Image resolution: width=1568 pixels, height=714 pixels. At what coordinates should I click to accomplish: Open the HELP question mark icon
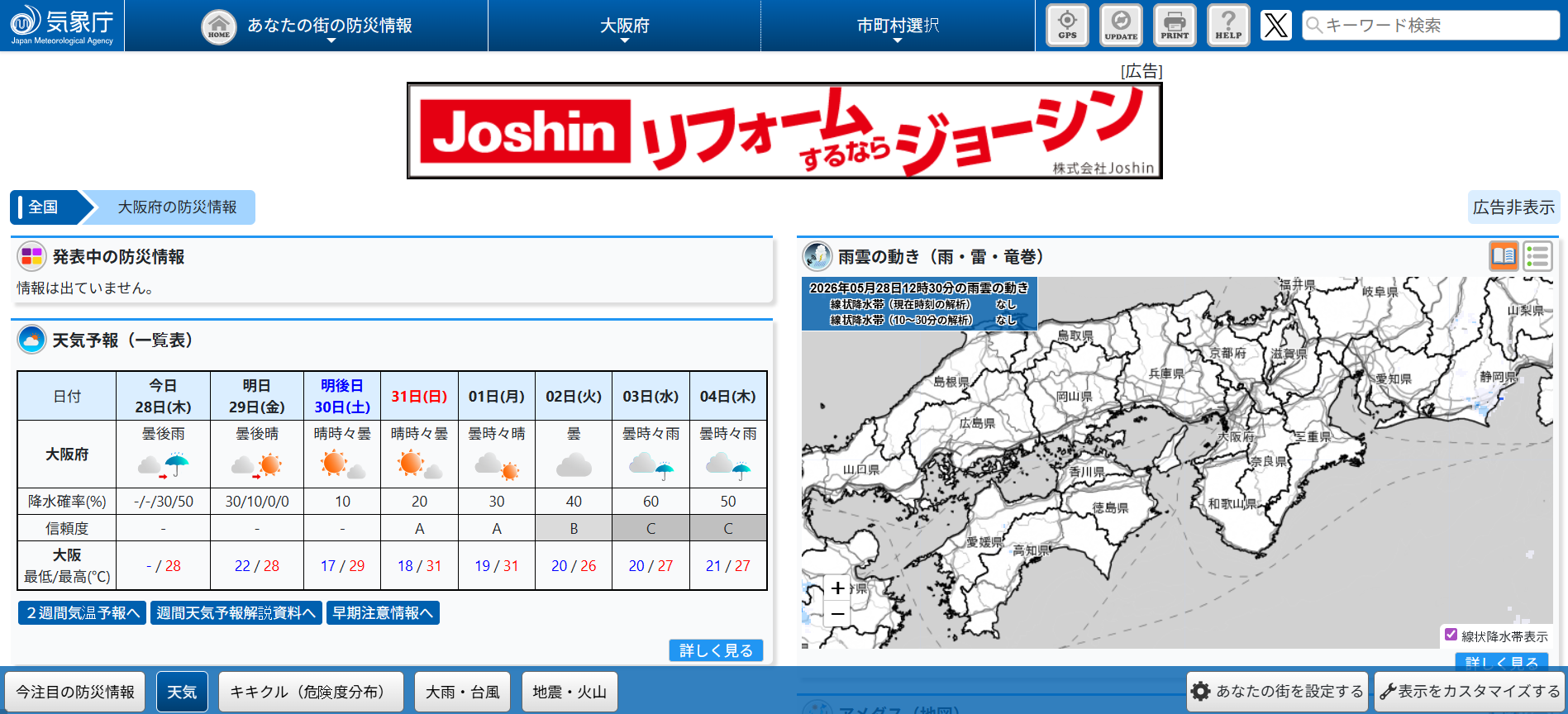(x=1228, y=25)
